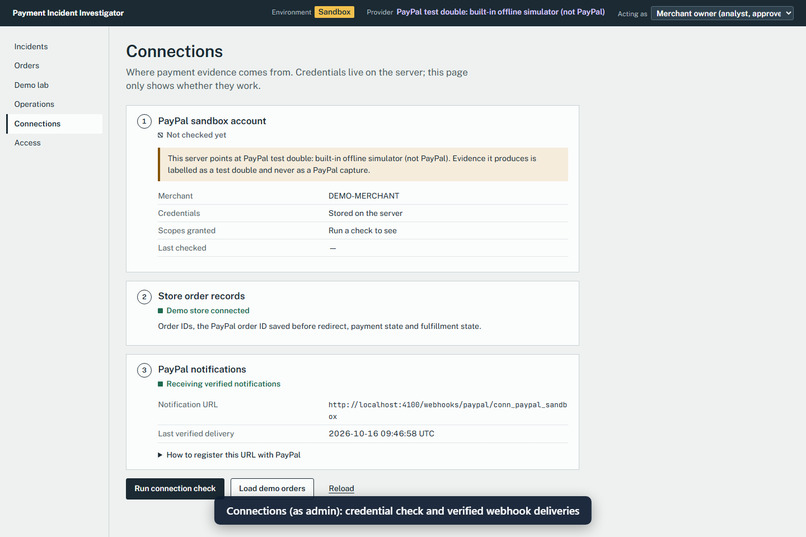The image size is (806, 537).
Task: Click the green Demo store connected indicator
Action: pos(160,311)
